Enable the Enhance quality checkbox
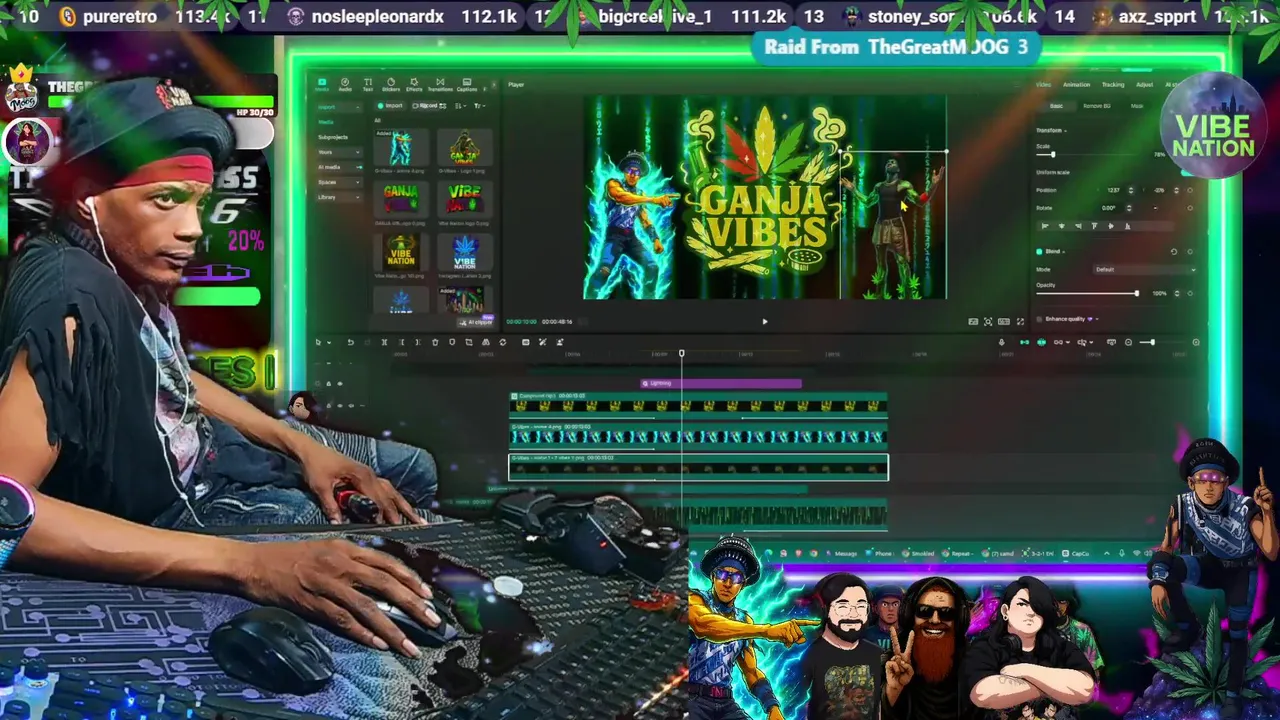1280x720 pixels. 1039,319
